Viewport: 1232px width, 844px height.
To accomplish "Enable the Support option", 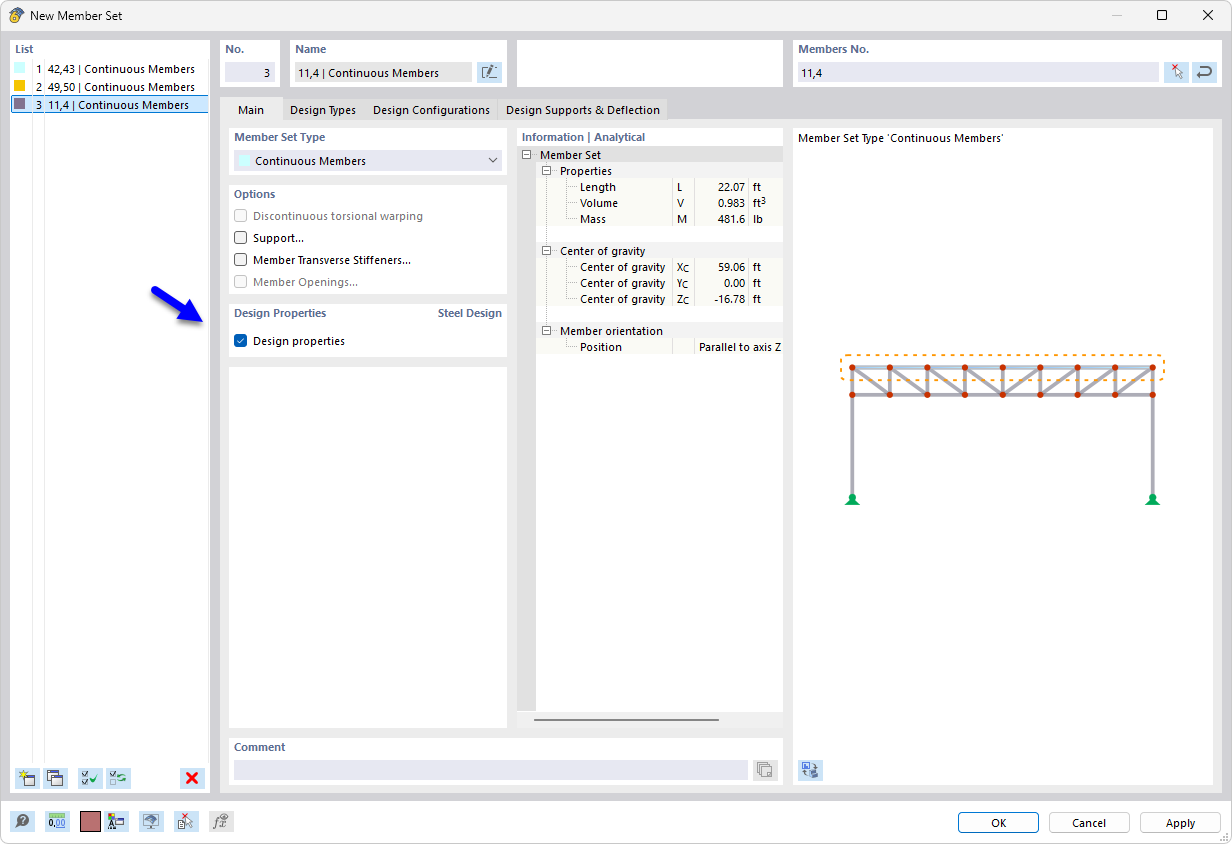I will 240,238.
